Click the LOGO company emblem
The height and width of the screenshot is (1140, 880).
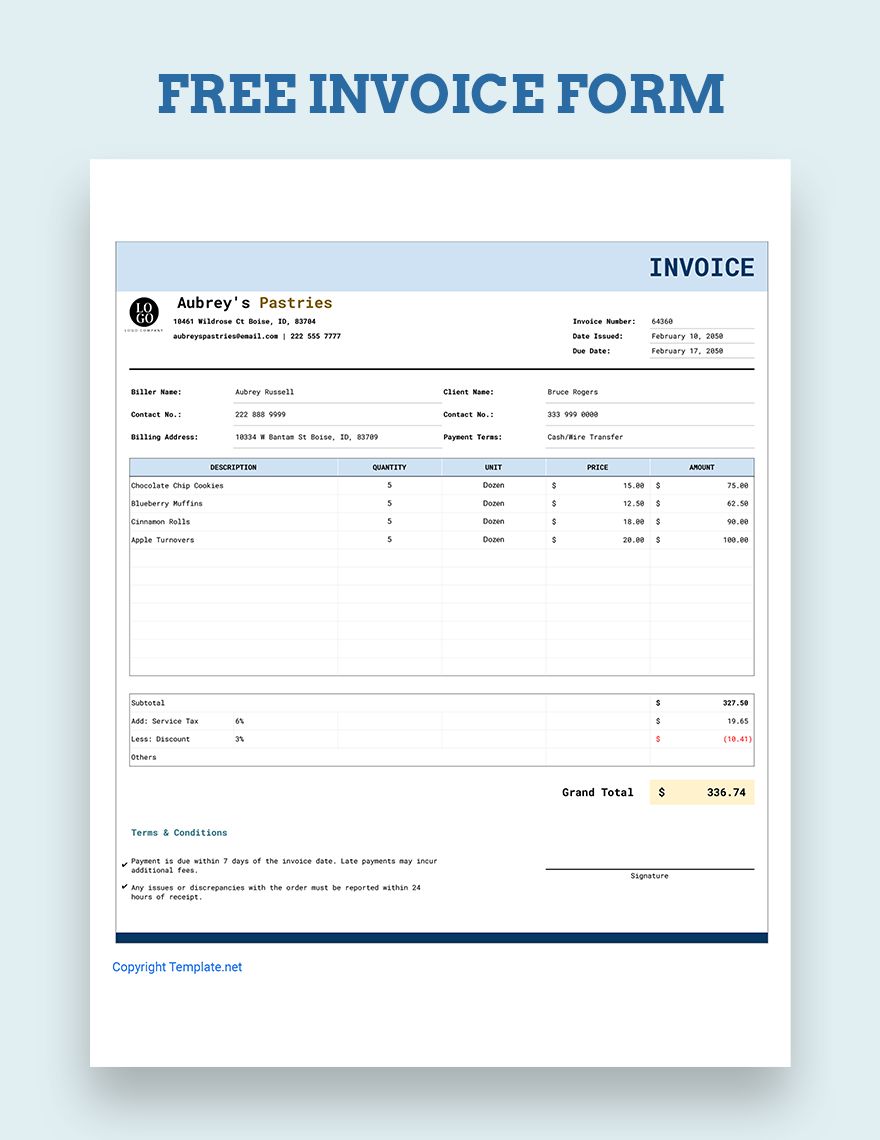[x=144, y=312]
